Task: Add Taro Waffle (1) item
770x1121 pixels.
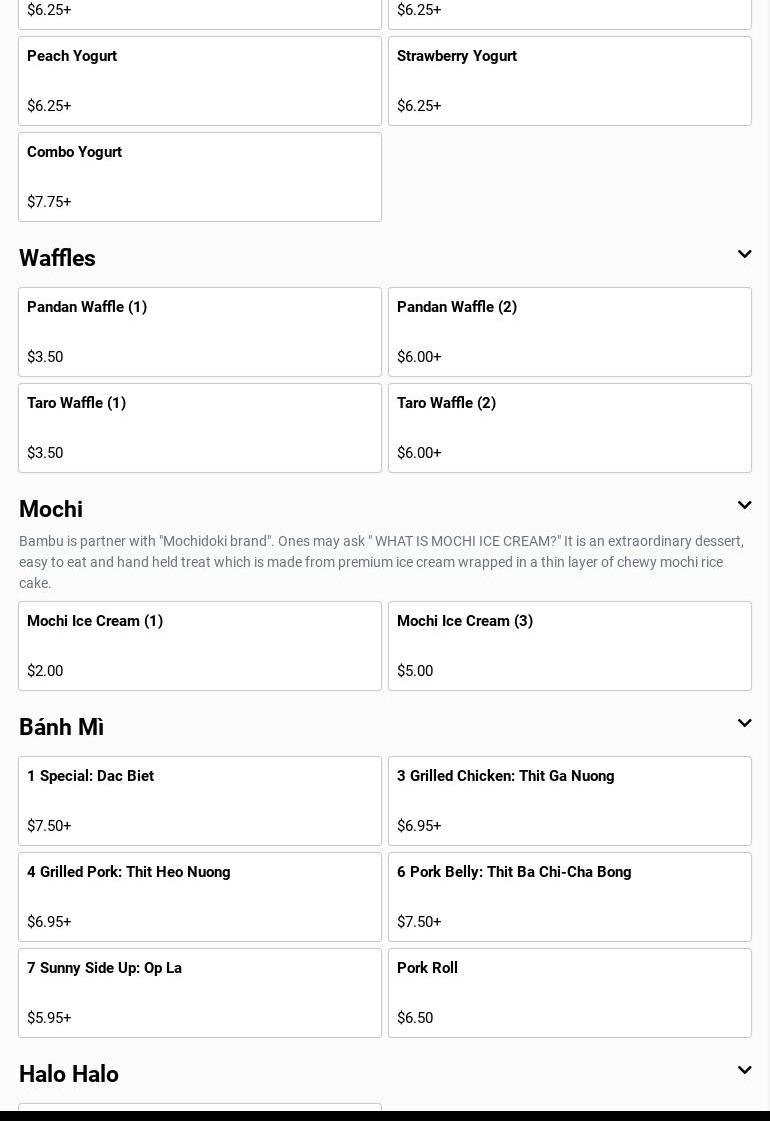Action: (200, 428)
